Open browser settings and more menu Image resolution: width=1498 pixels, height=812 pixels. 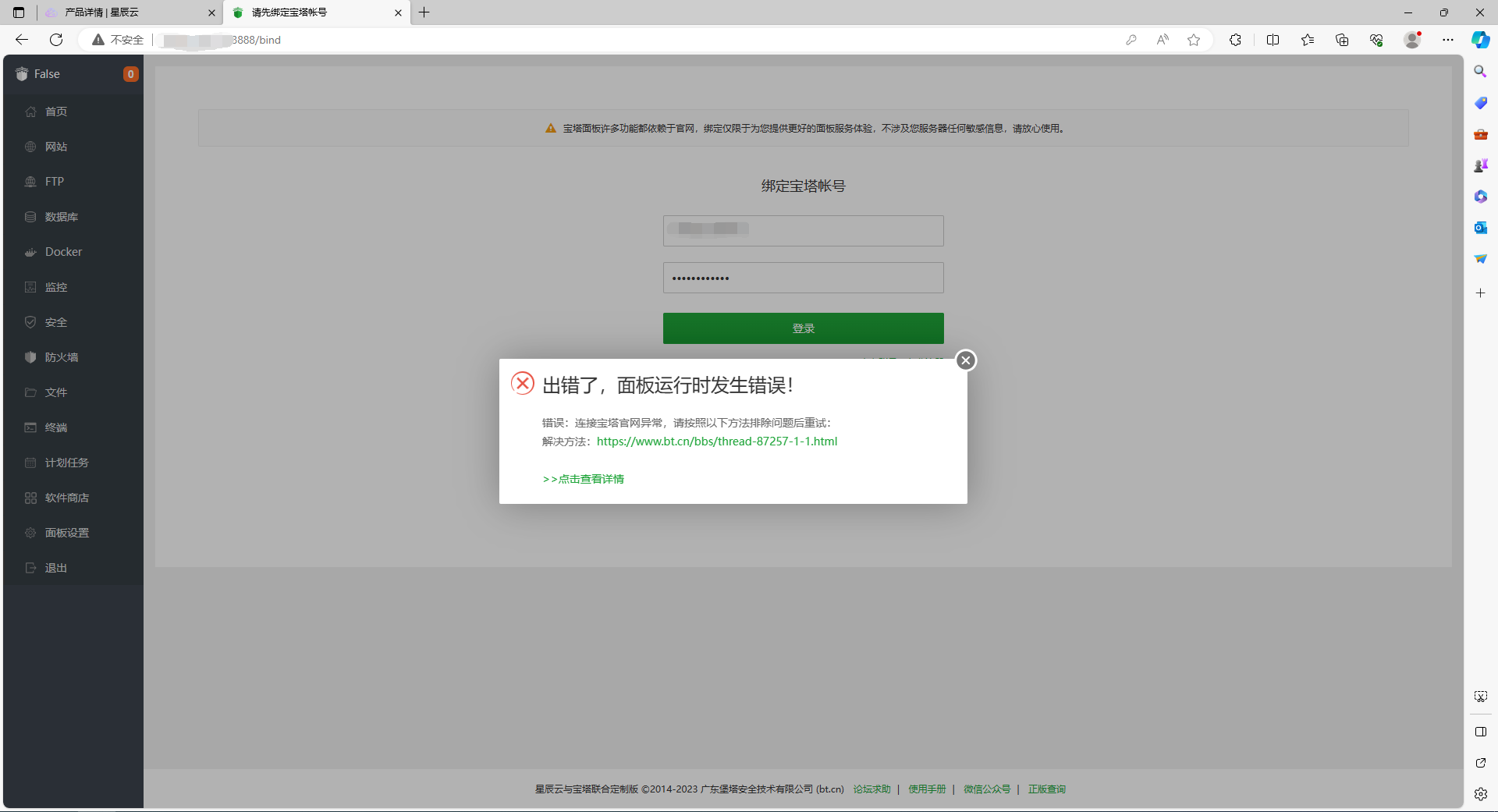coord(1448,40)
